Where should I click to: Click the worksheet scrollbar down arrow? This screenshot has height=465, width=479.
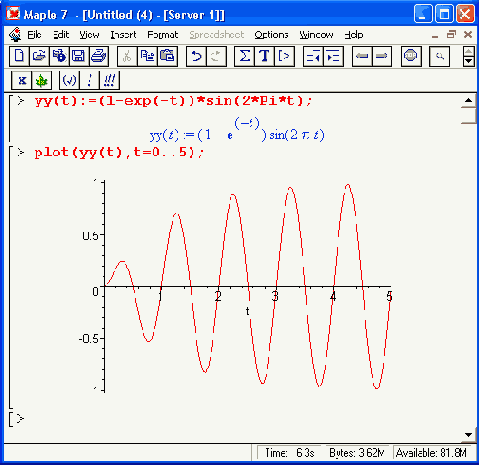(x=468, y=434)
